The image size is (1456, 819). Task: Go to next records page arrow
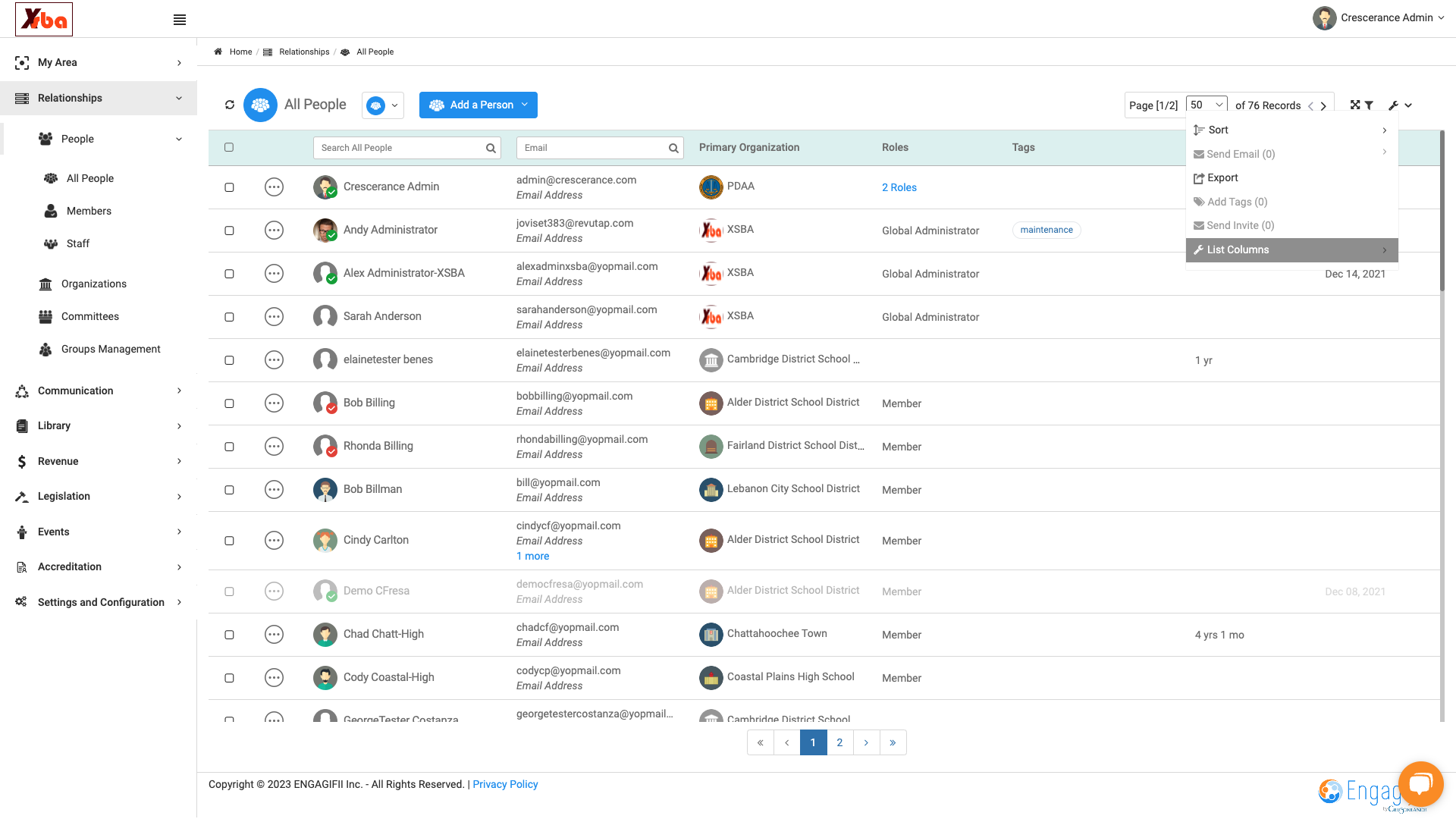point(1323,106)
